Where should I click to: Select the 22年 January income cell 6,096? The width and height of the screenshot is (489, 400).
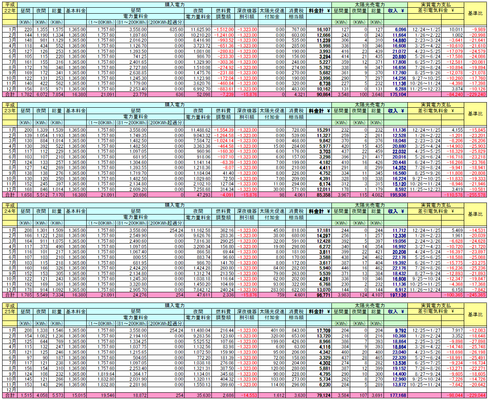[x=395, y=30]
